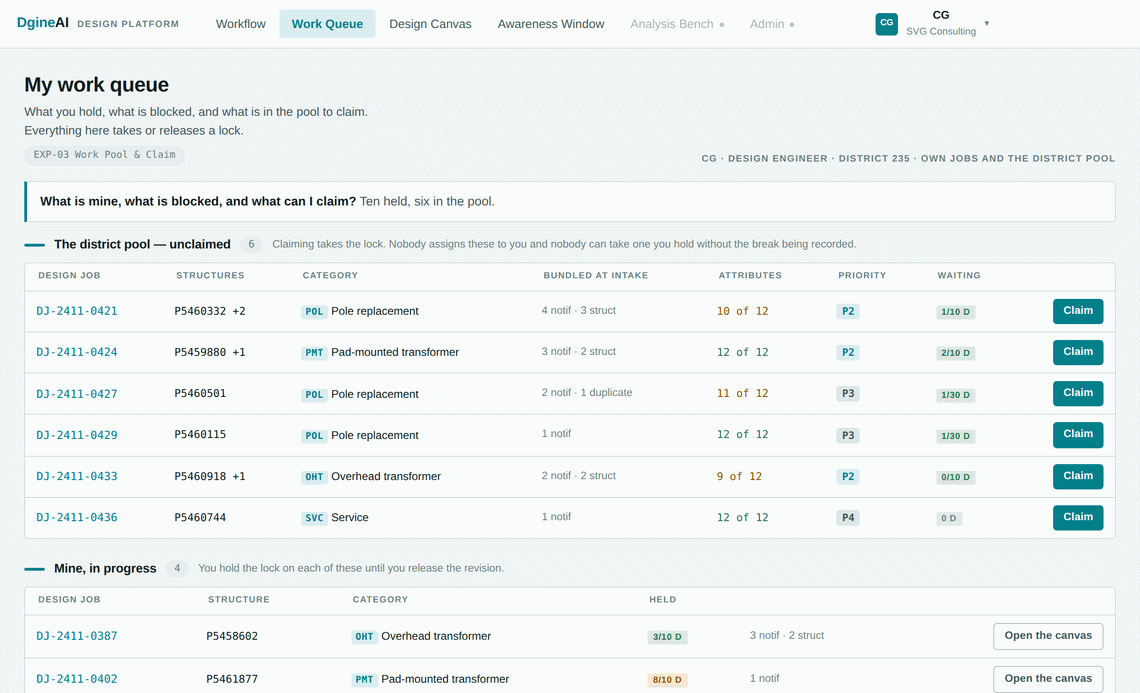Open the CG account dropdown arrow
Viewport: 1140px width, 693px height.
(987, 23)
